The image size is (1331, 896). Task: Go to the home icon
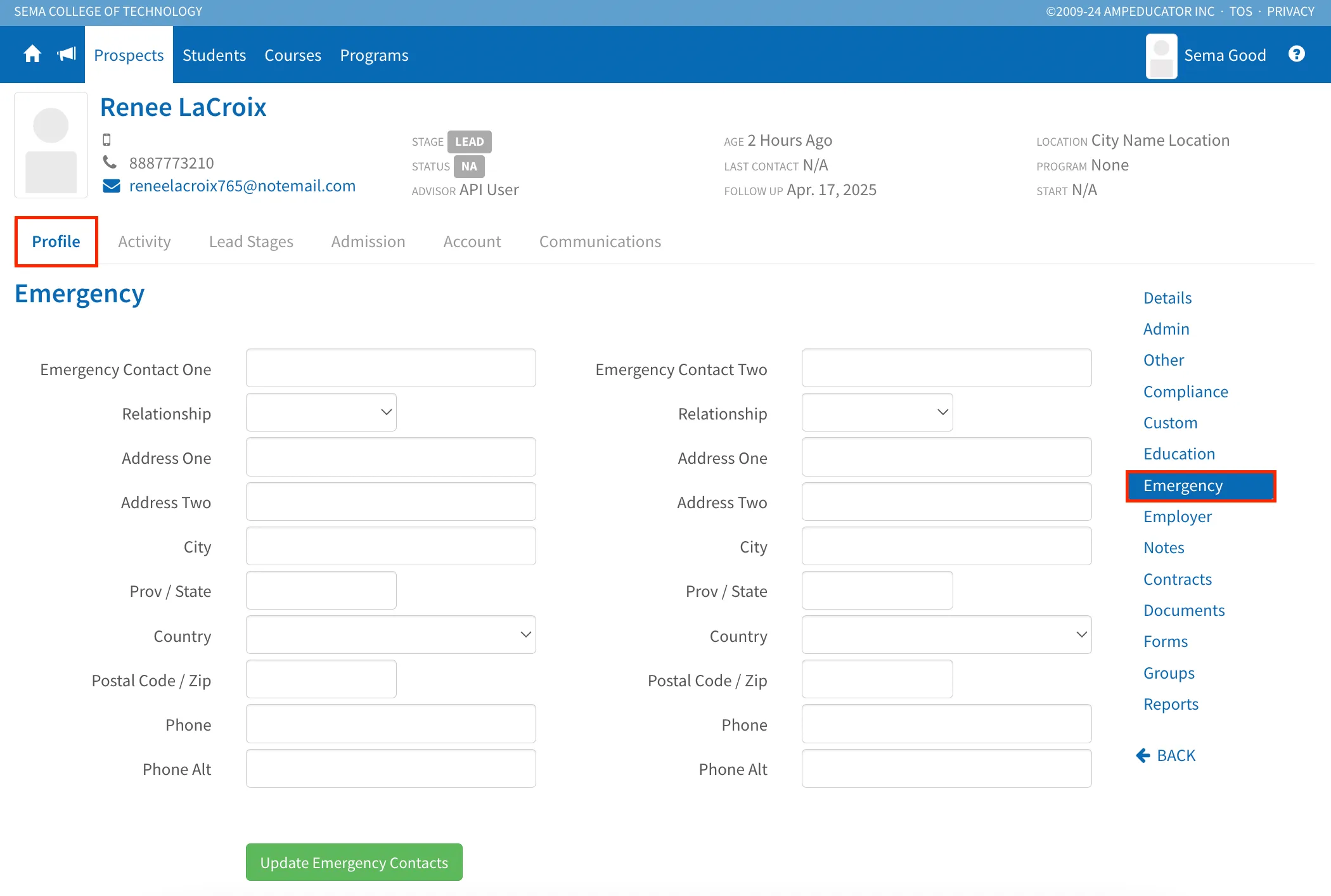point(32,54)
